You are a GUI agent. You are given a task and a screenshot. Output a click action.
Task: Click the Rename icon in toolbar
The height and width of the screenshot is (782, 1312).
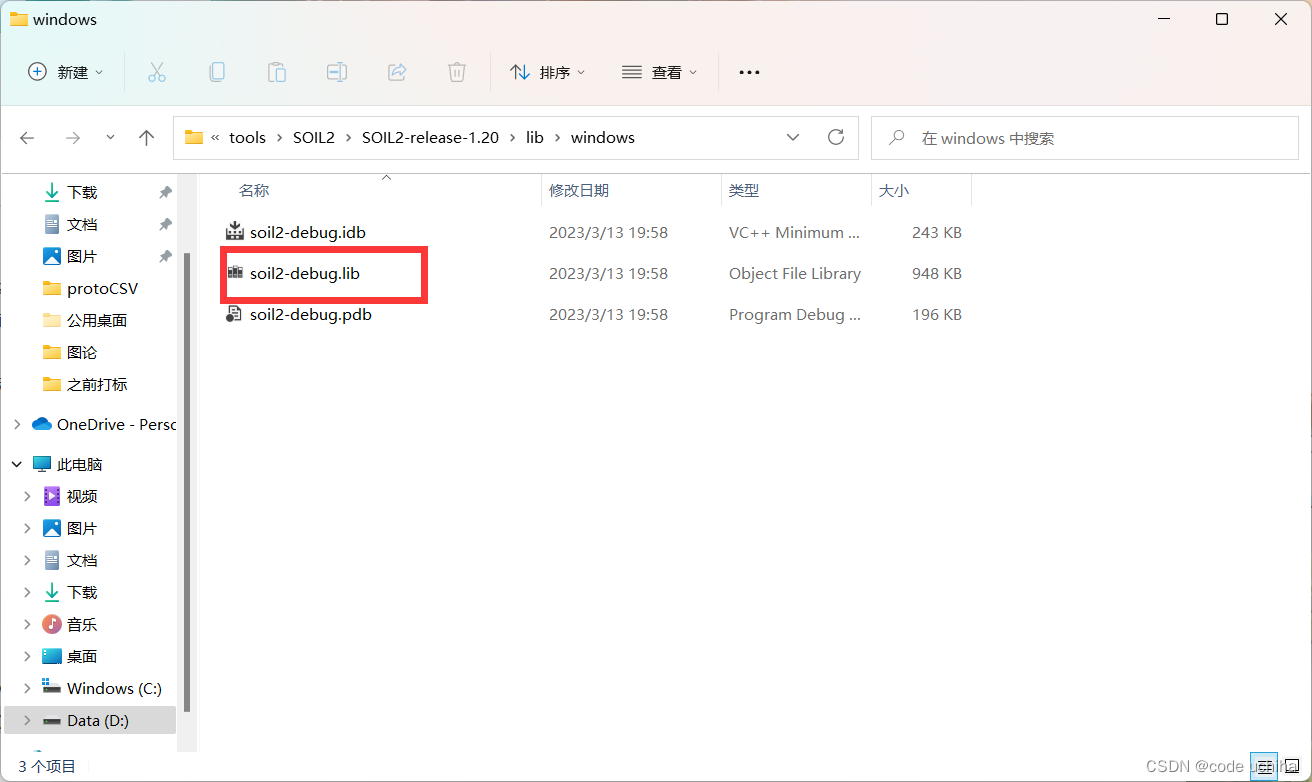point(337,72)
